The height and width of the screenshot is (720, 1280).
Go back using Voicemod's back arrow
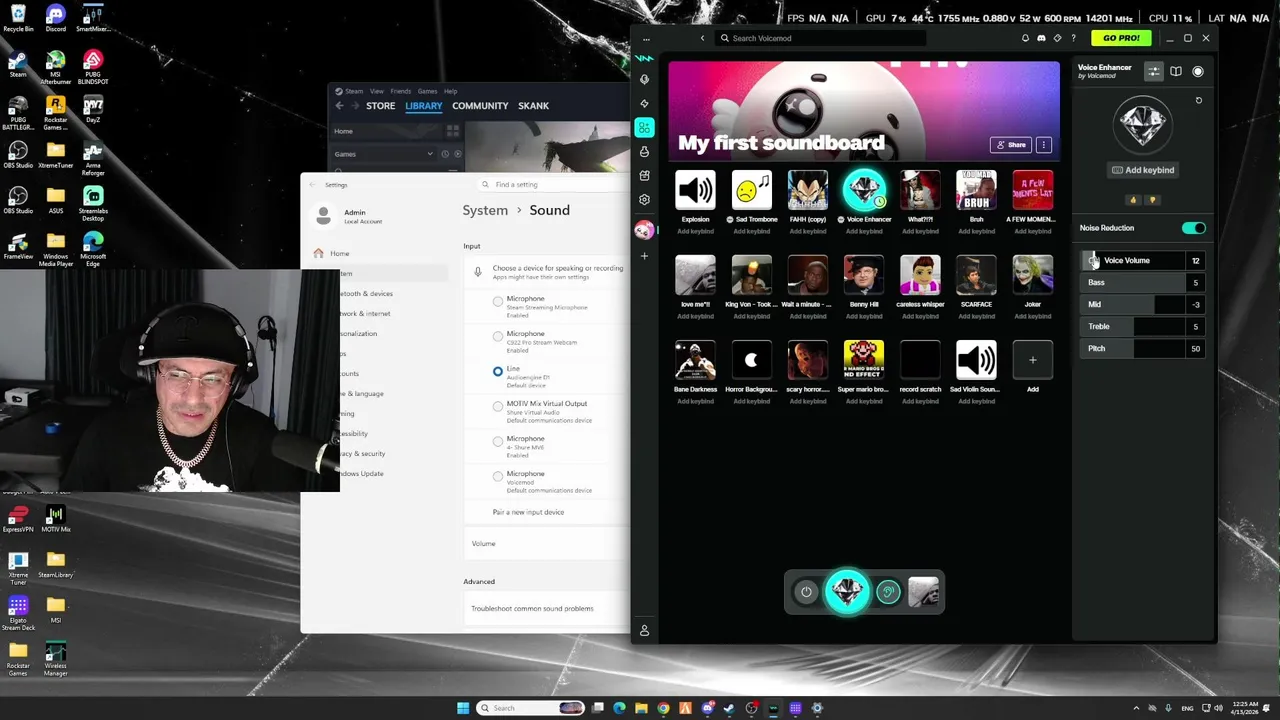tap(702, 38)
